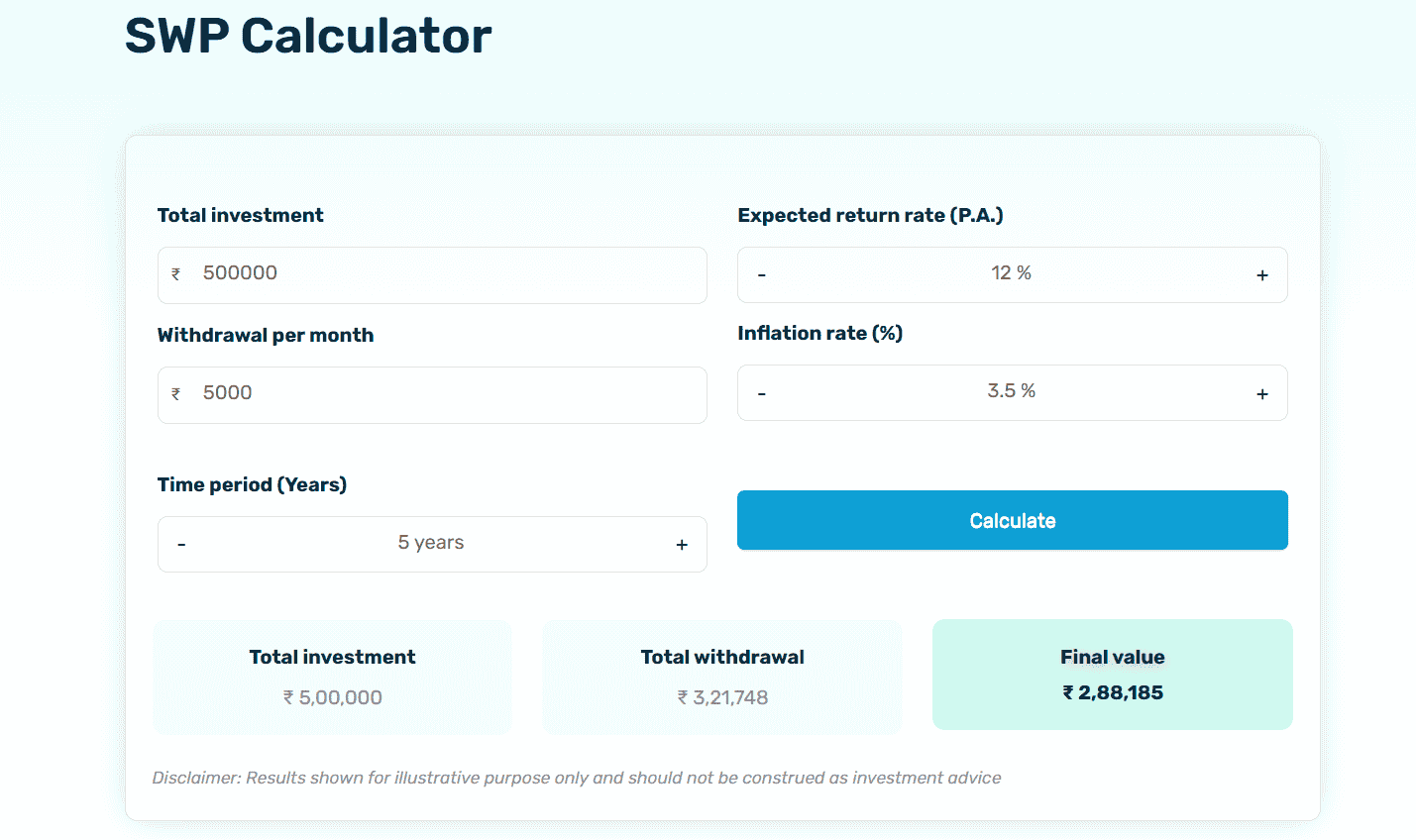1416x840 pixels.
Task: Click the 5 years time period value
Action: pyautogui.click(x=432, y=542)
